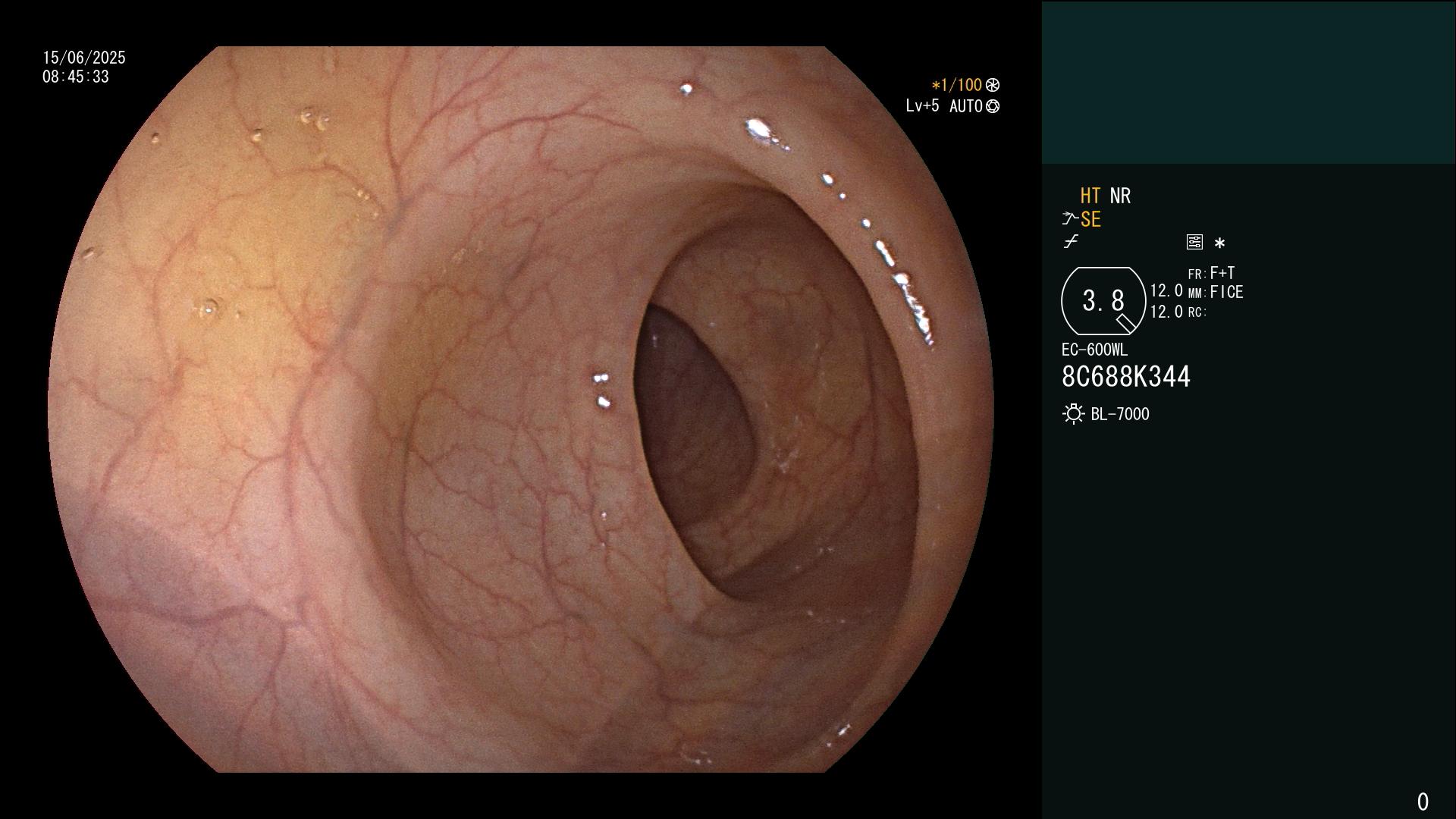
Task: Click the *1/100 shutter speed value
Action: (956, 85)
